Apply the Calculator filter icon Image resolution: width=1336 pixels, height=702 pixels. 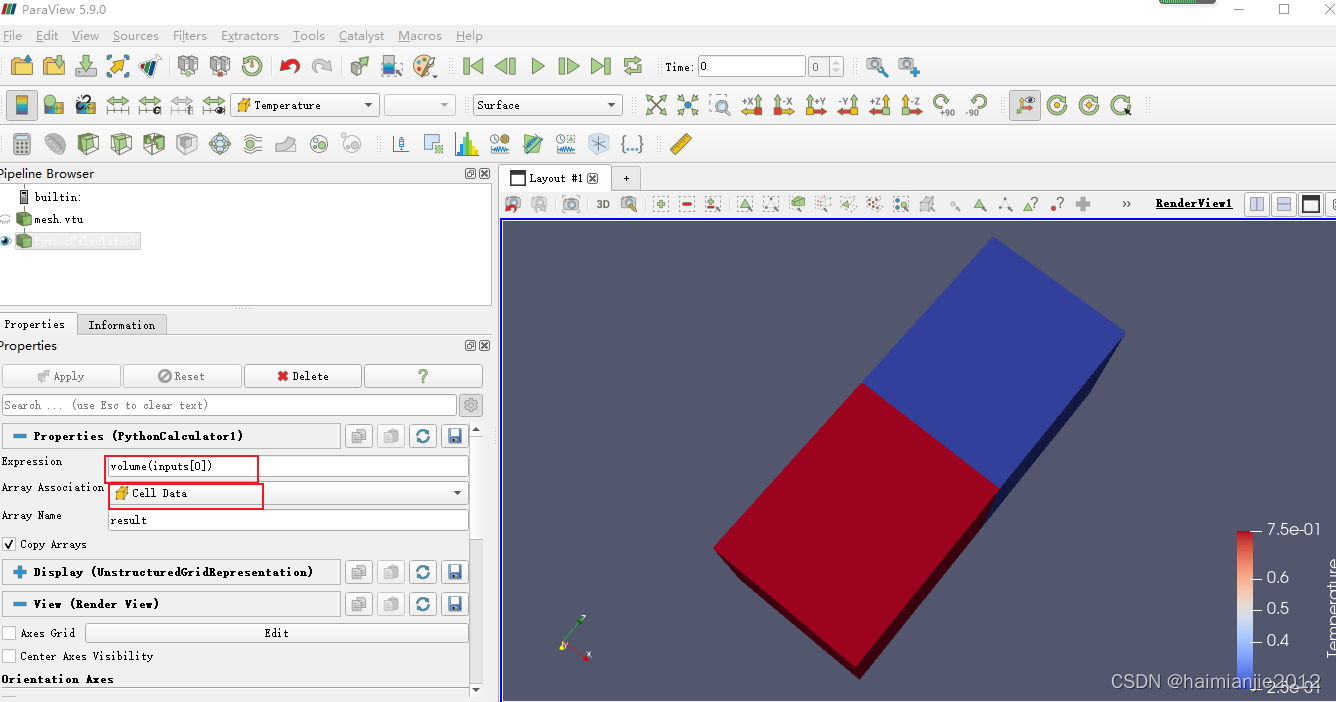point(22,144)
